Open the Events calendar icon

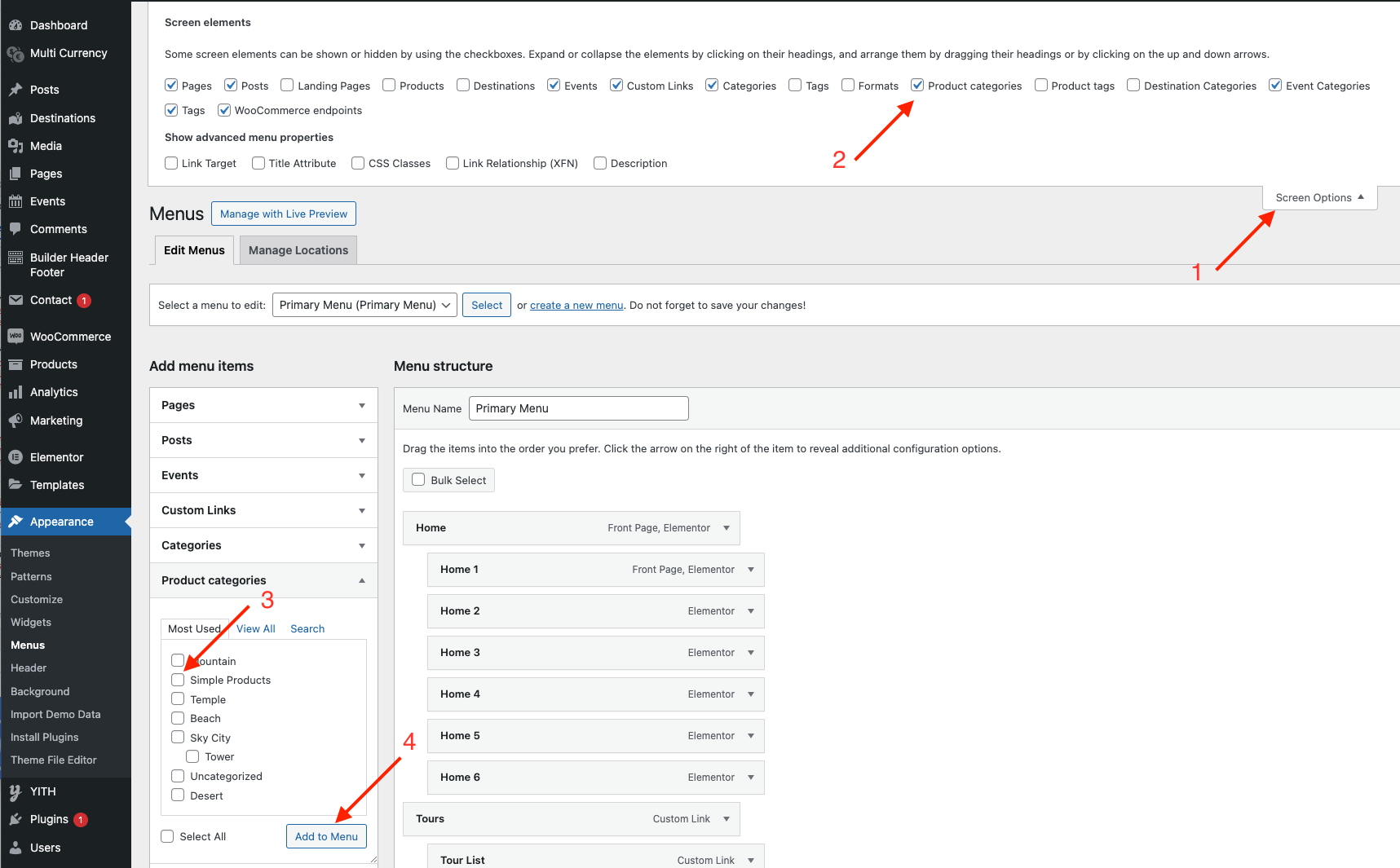15,201
